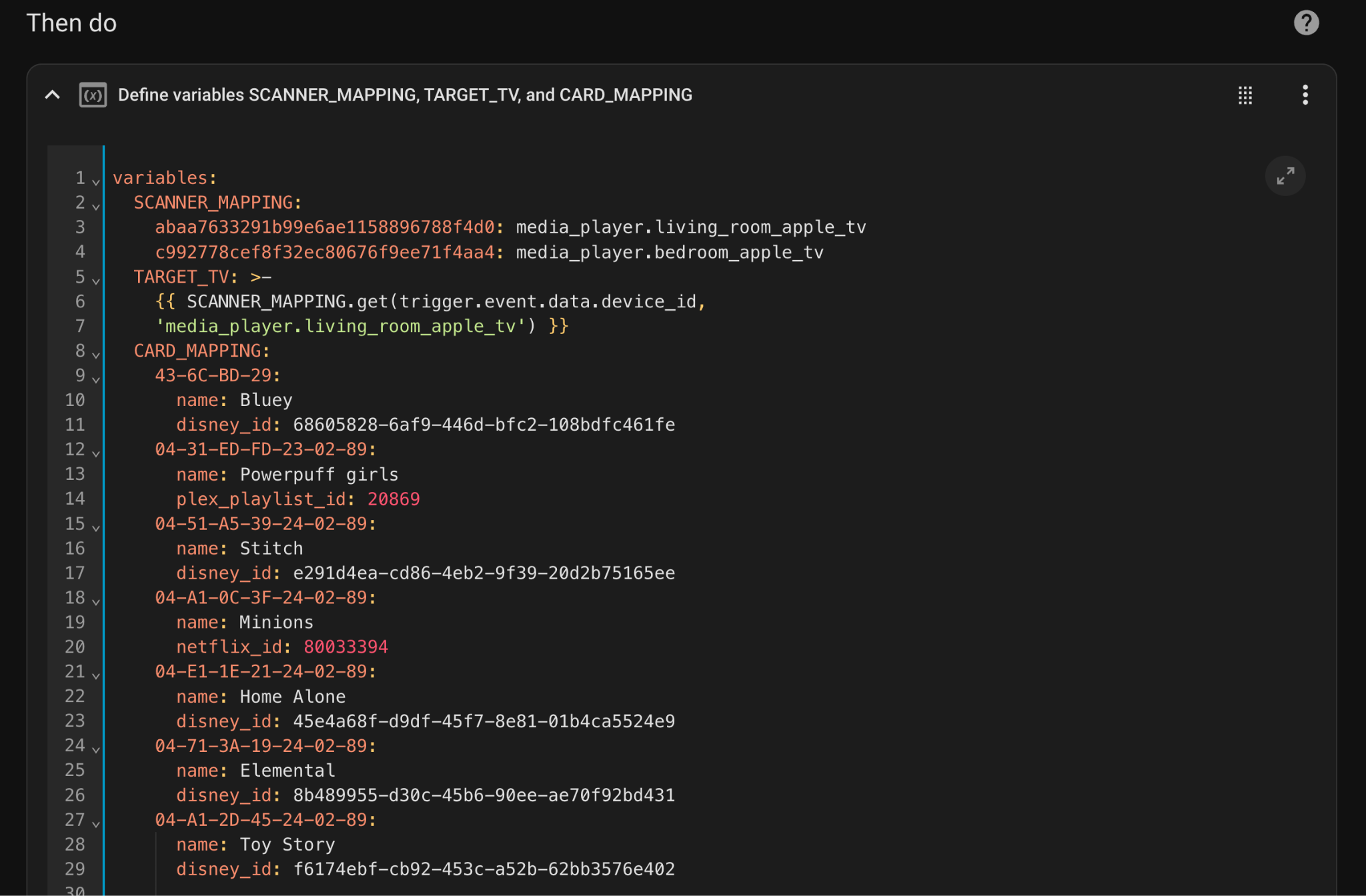Fold CARD_MAPPING block at line 8
This screenshot has height=896, width=1366.
click(x=96, y=355)
